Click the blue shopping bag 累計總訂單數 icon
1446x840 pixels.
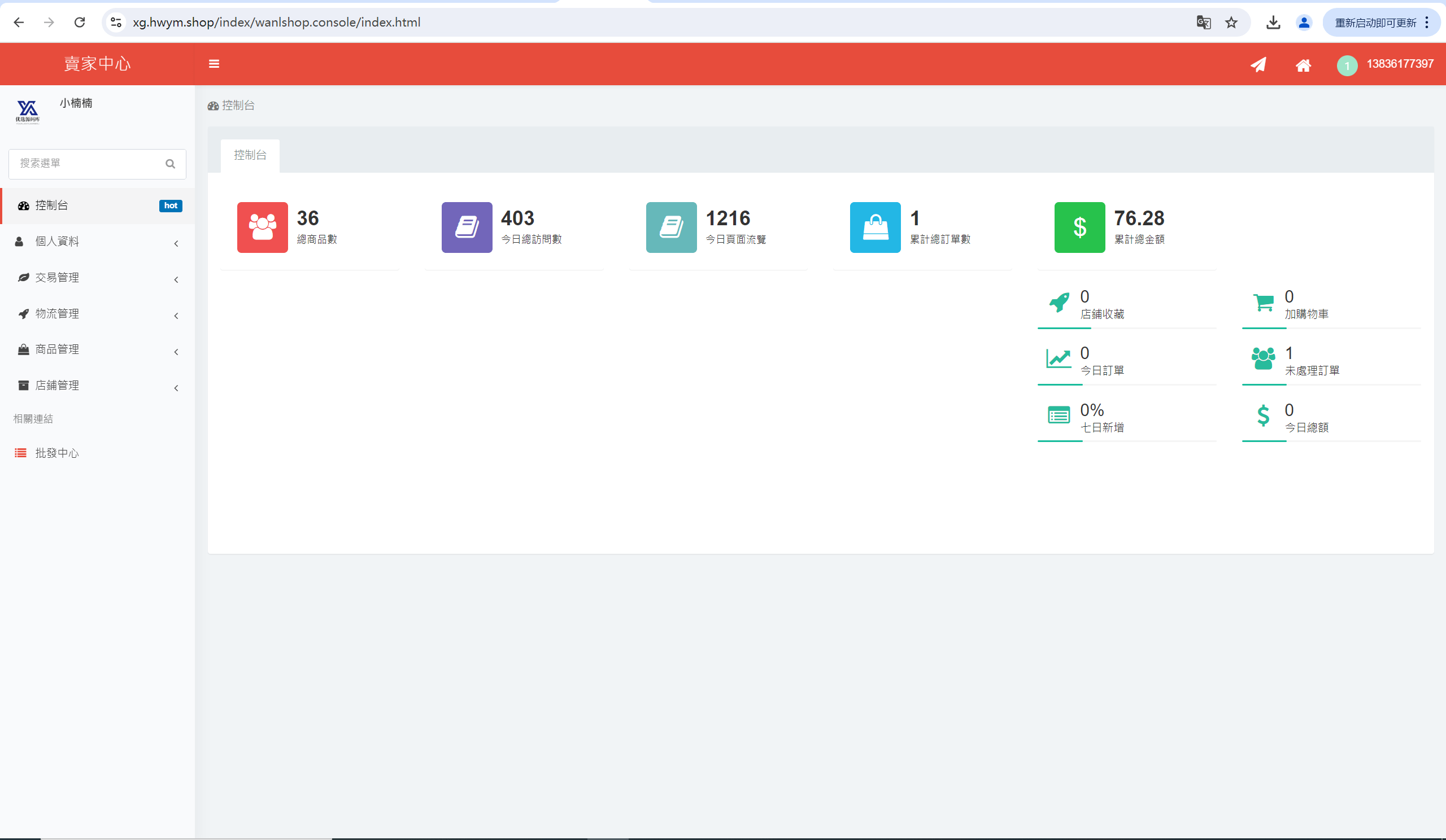875,227
